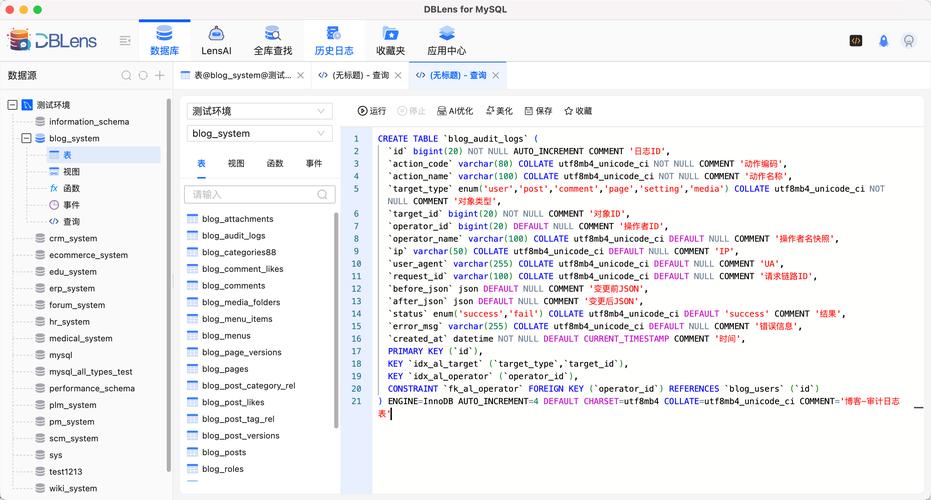Open the LensAI robot icon

[x=216, y=34]
